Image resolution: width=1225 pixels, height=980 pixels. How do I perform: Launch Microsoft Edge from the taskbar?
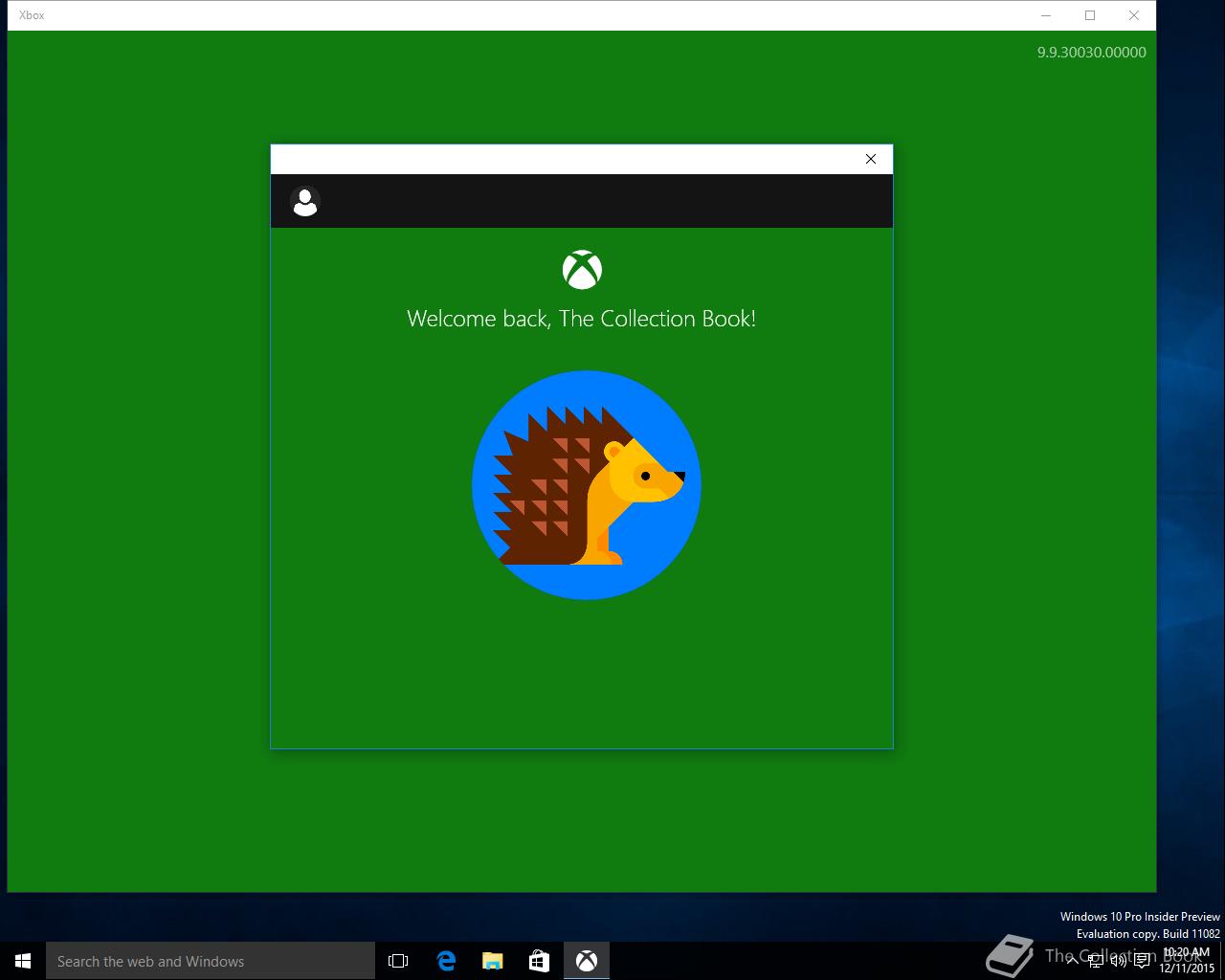(x=446, y=961)
